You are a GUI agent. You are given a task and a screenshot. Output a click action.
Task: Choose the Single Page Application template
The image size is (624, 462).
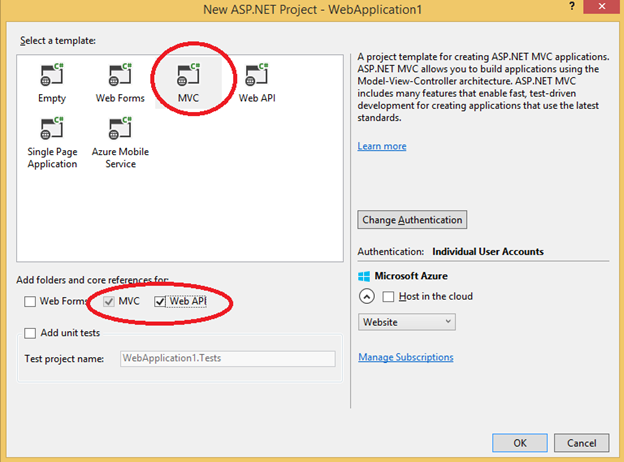52,142
